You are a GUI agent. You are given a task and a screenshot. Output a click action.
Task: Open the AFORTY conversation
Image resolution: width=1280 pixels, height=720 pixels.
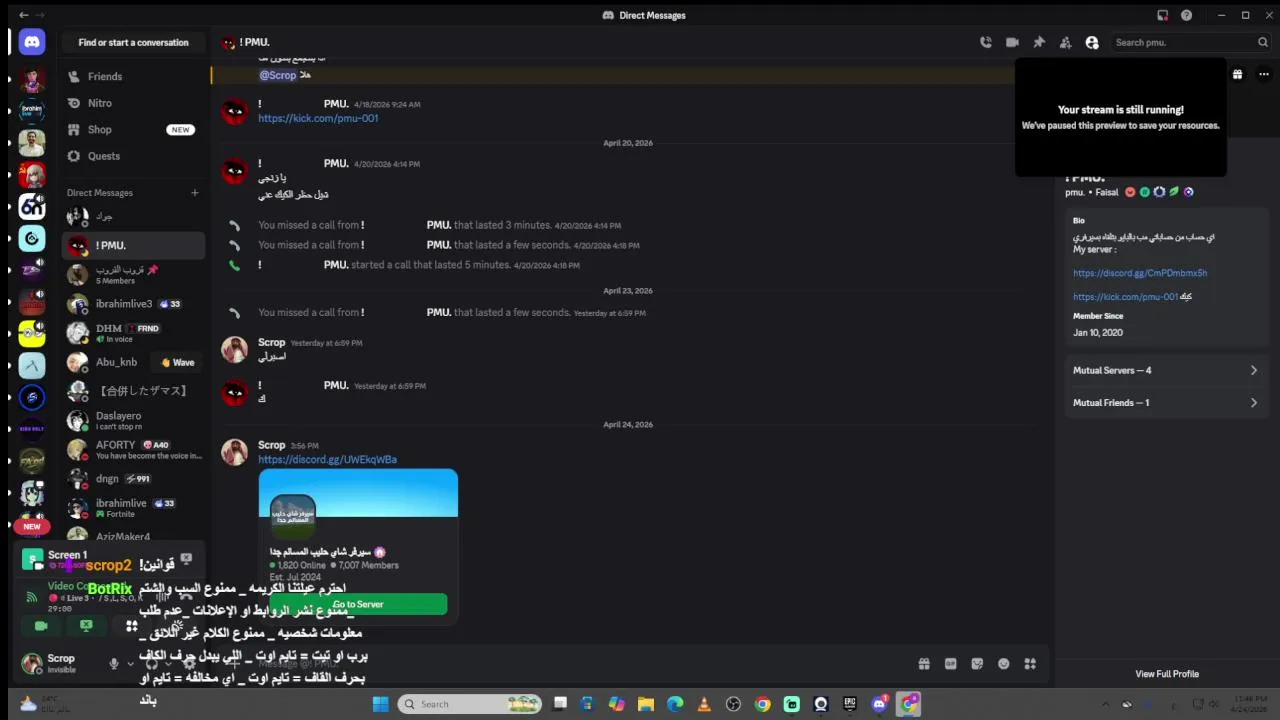[133, 450]
